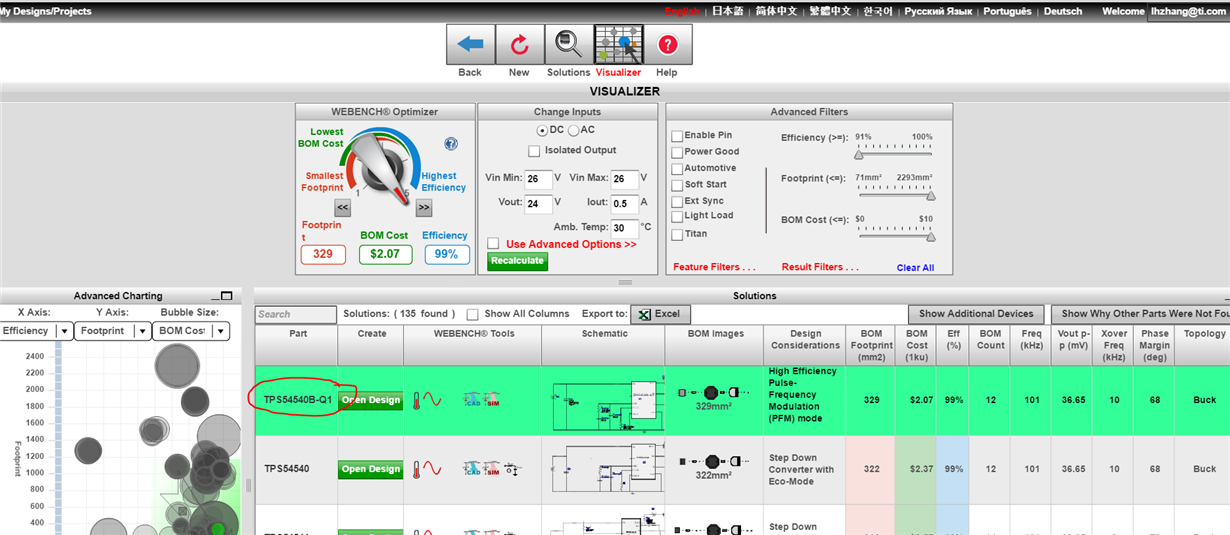This screenshot has width=1230, height=535.
Task: Select the AC radio button
Action: (573, 130)
